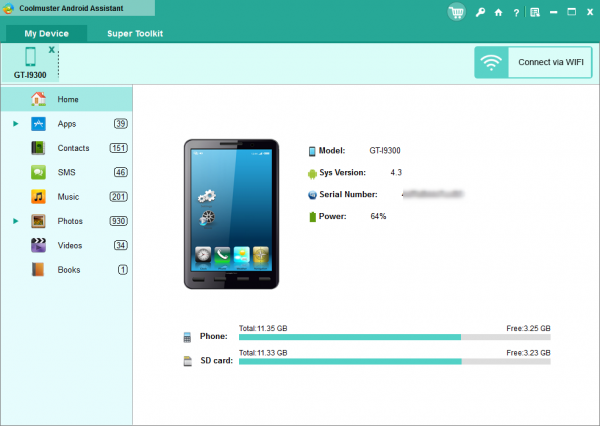The height and width of the screenshot is (426, 600).
Task: Open the shopping cart purchase icon
Action: (458, 12)
